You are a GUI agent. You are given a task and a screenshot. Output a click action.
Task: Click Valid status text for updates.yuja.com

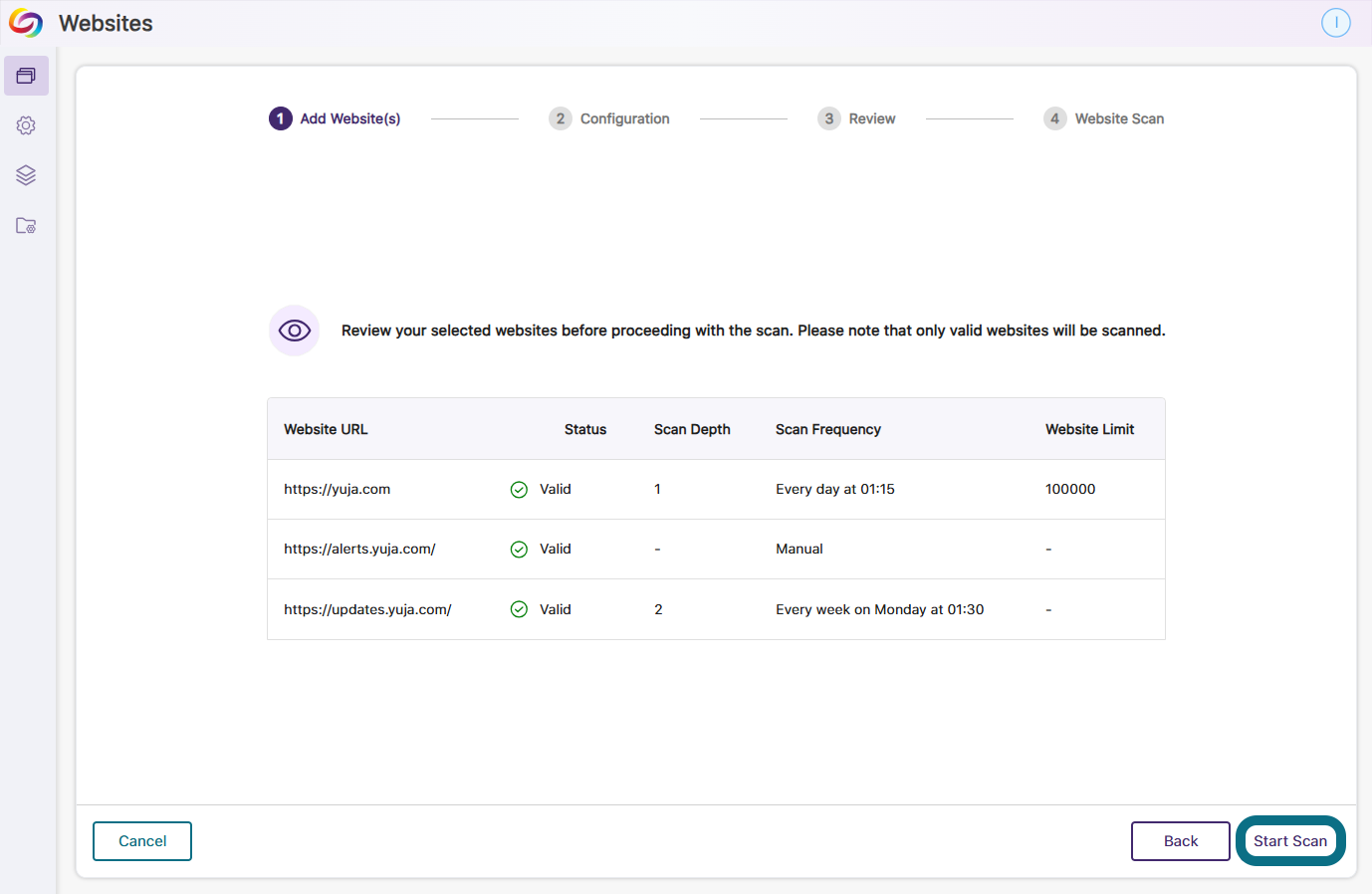coord(556,609)
